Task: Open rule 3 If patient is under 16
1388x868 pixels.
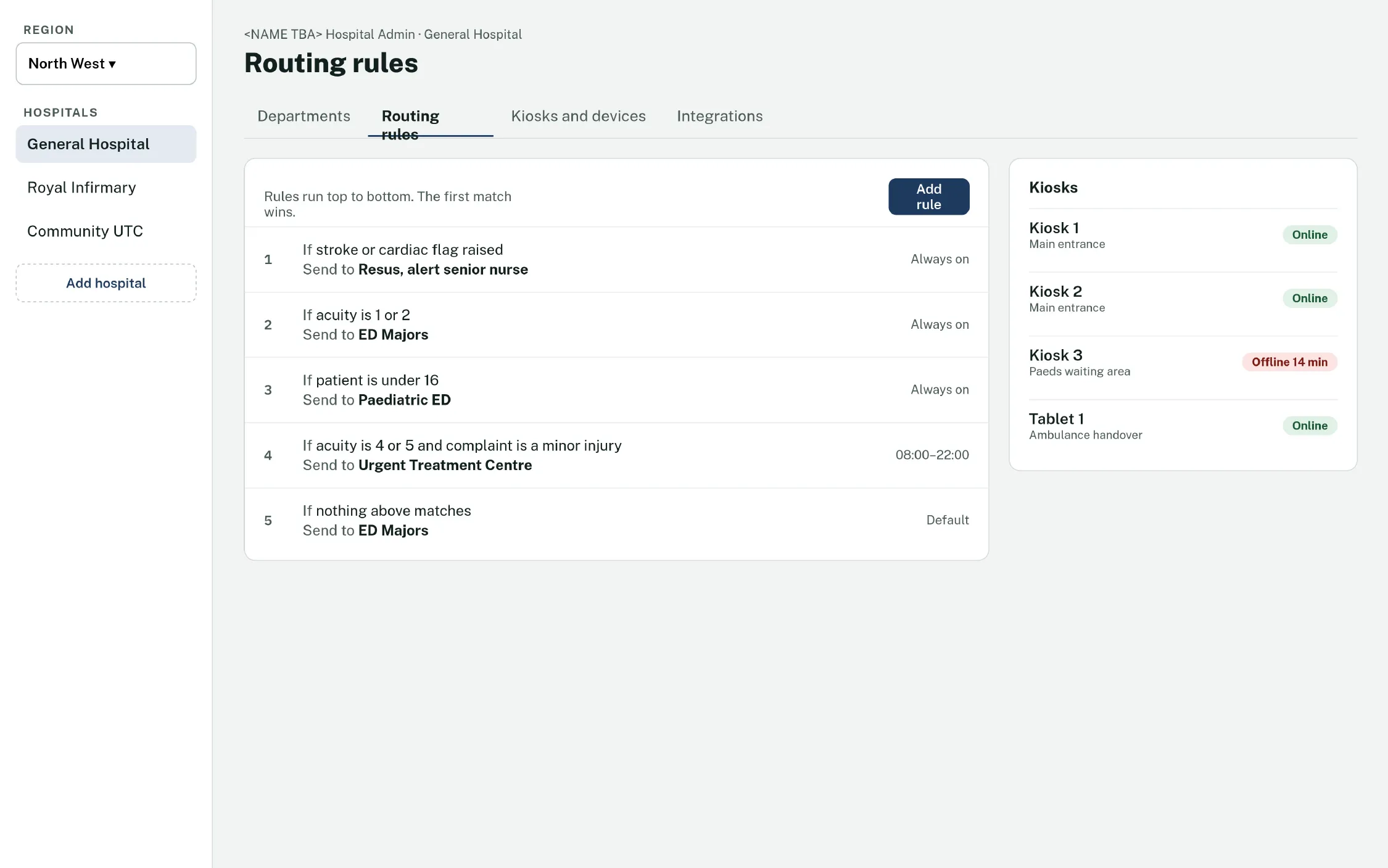Action: 616,391
